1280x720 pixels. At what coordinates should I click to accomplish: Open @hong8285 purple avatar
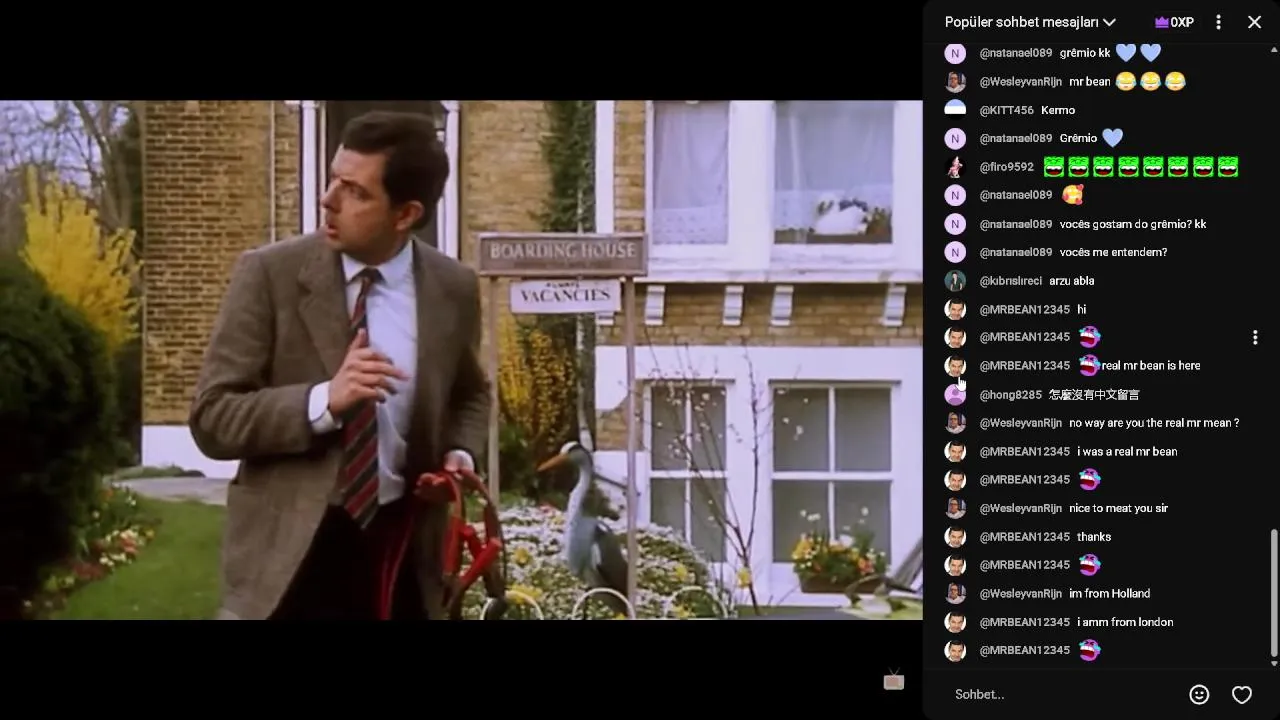955,395
